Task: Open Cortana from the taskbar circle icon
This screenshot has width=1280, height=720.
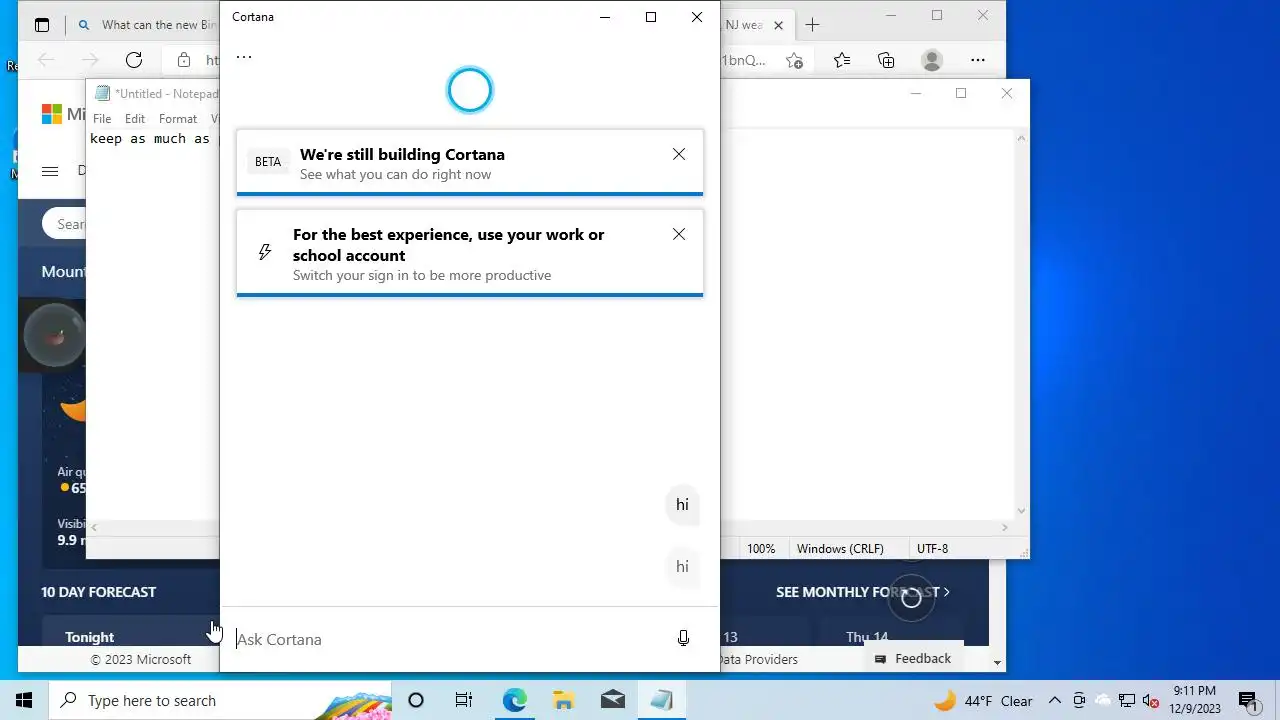Action: point(416,700)
